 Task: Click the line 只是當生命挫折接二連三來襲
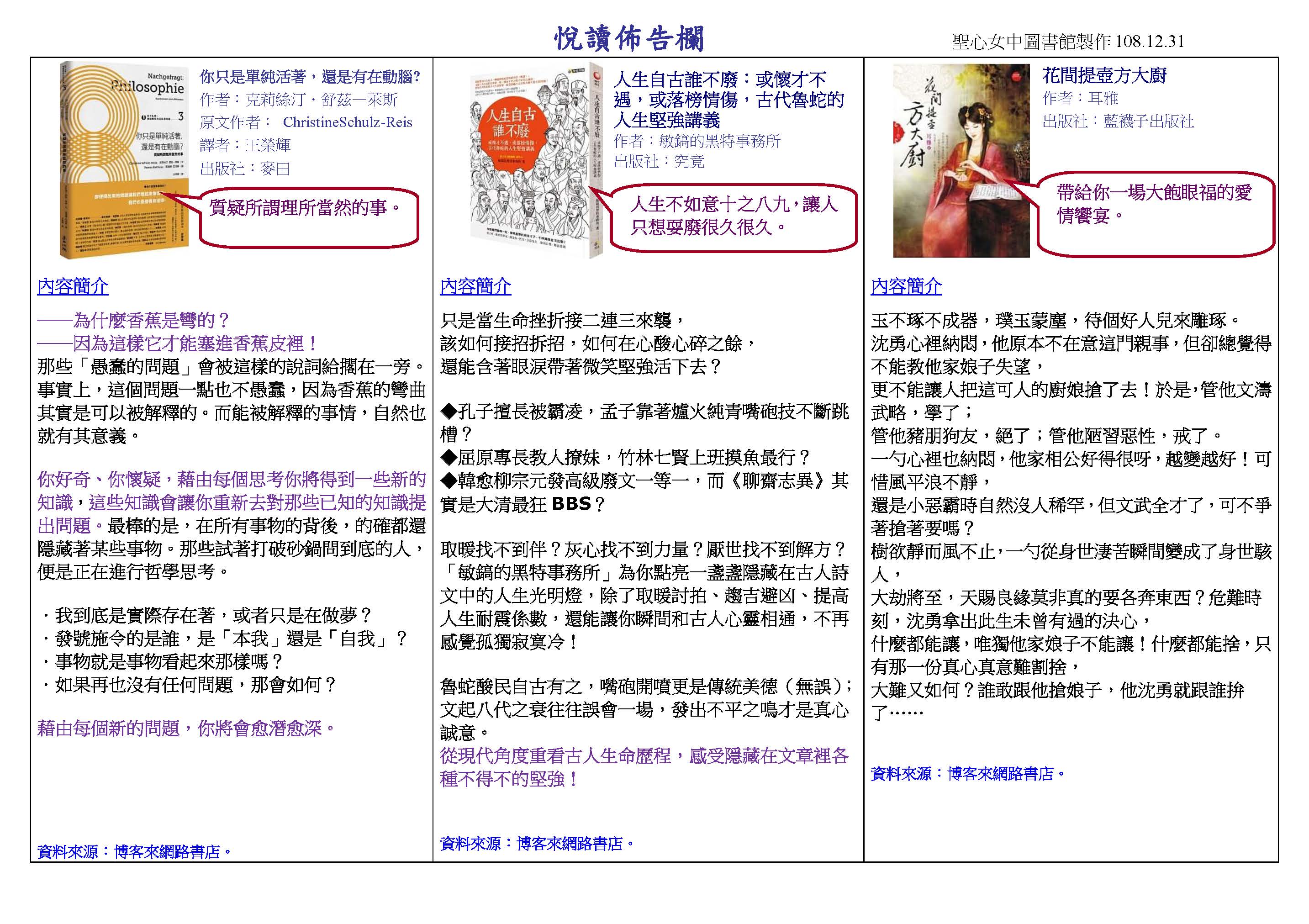click(563, 320)
